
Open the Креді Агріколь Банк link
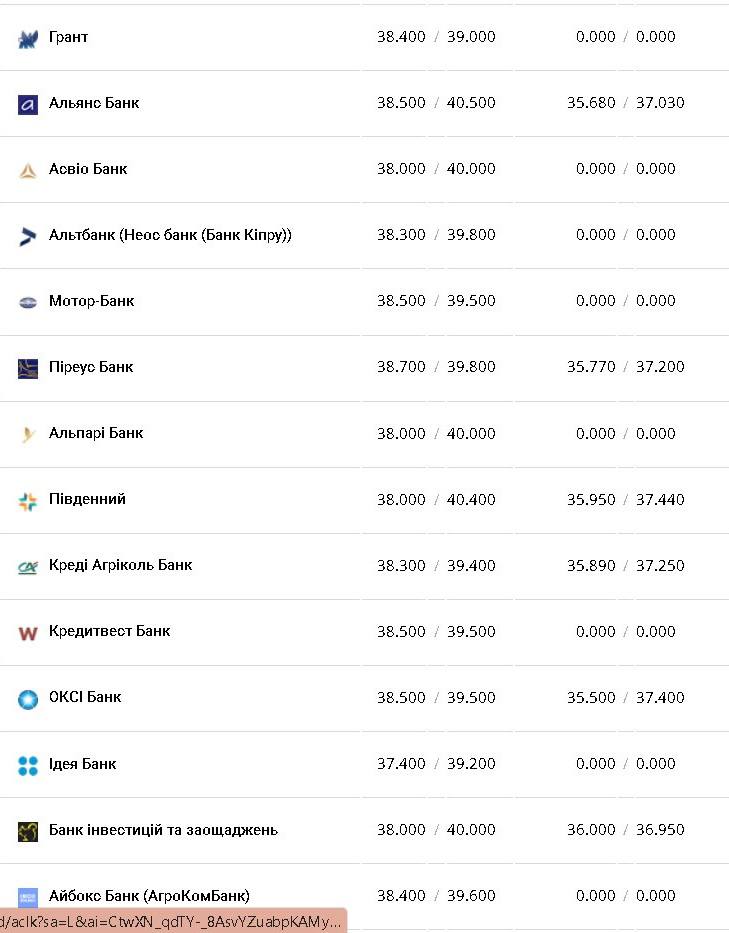[x=120, y=565]
